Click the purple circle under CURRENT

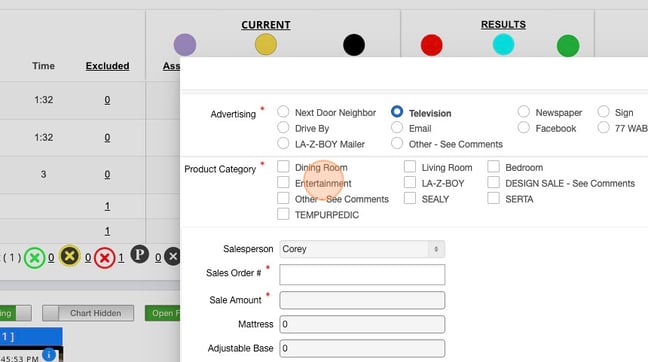tap(185, 45)
